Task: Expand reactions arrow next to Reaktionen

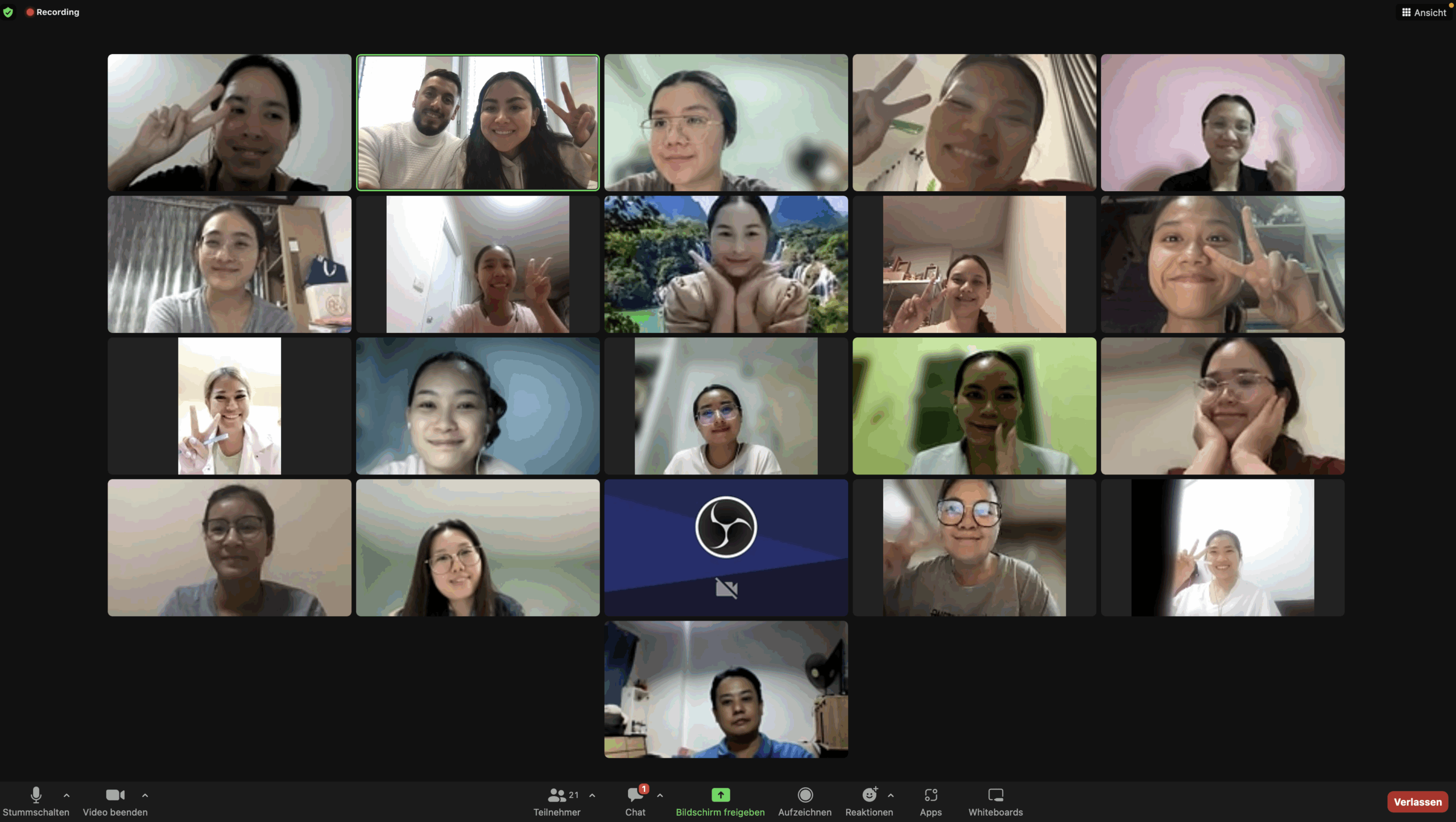Action: tap(891, 796)
